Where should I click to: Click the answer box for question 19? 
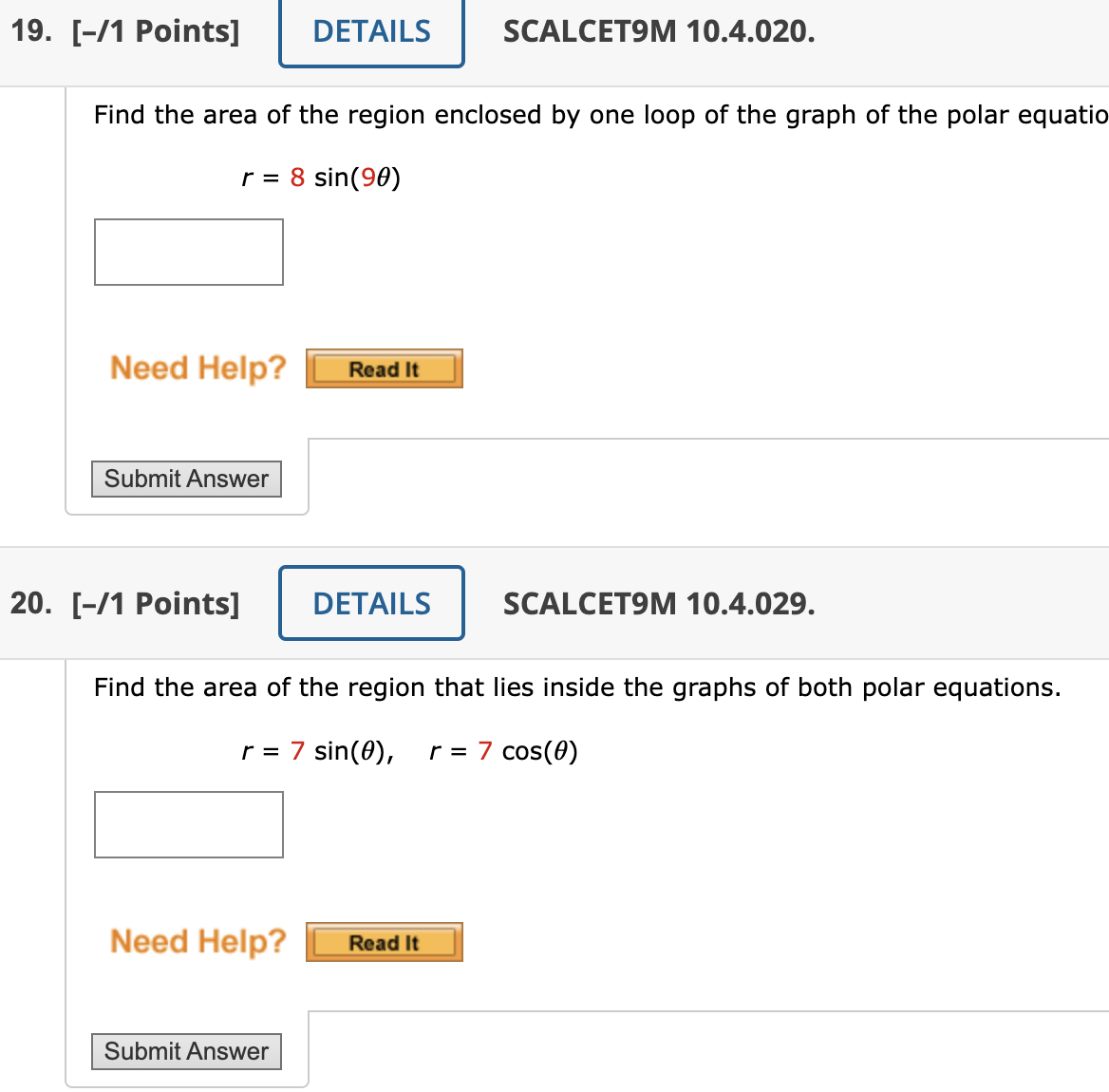pos(188,252)
